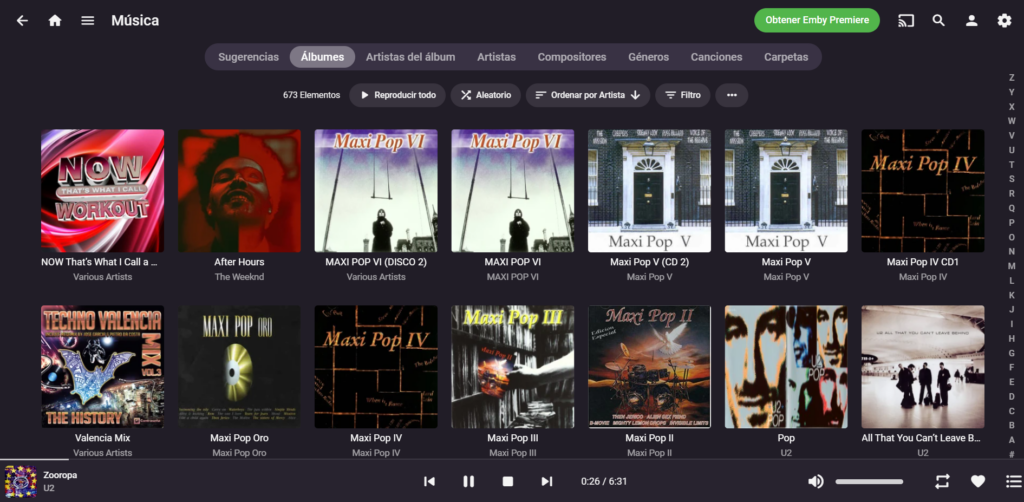Image resolution: width=1024 pixels, height=502 pixels.
Task: Toggle repeat mode
Action: [x=942, y=482]
